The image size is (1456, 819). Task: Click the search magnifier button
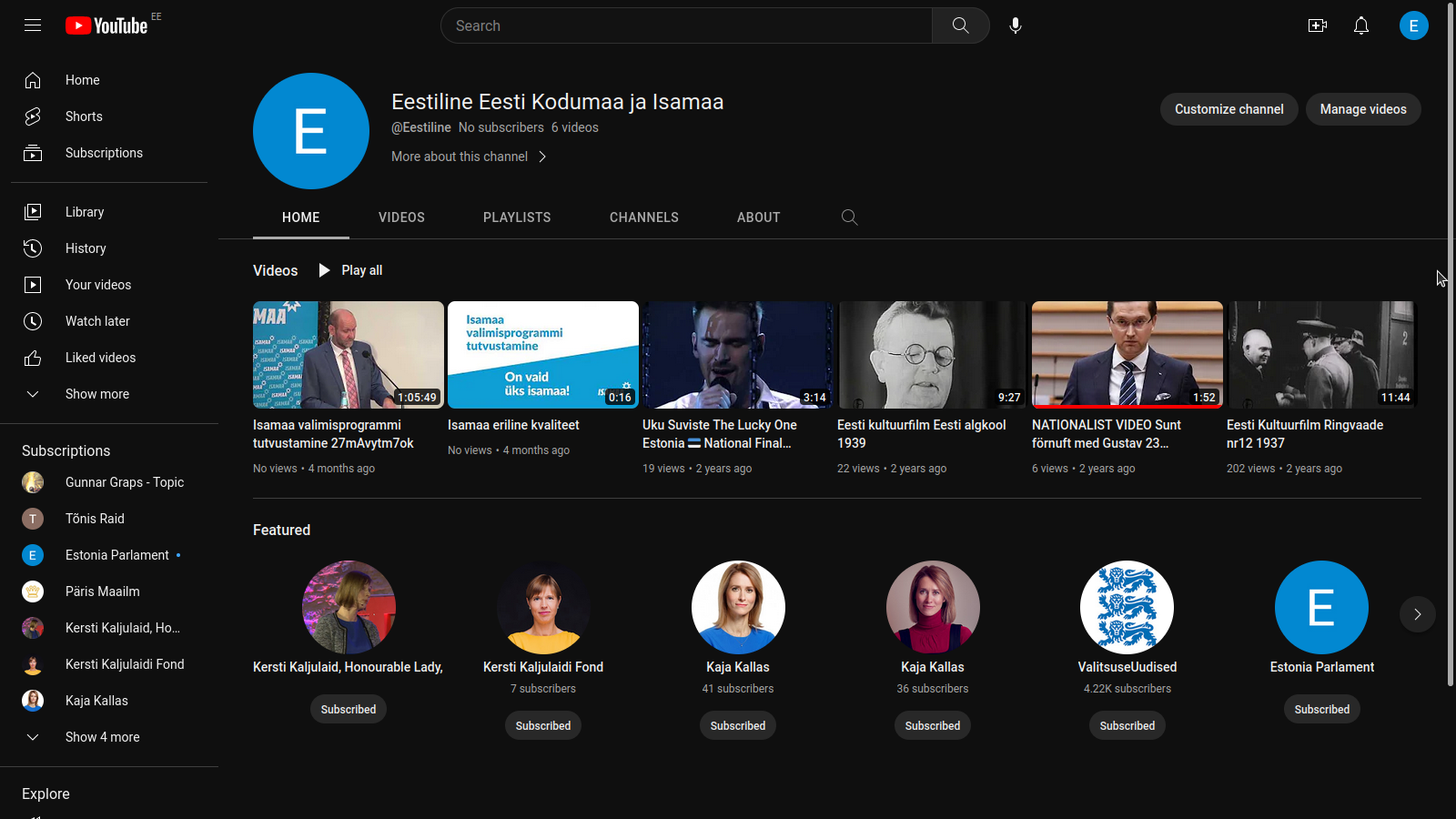click(960, 25)
